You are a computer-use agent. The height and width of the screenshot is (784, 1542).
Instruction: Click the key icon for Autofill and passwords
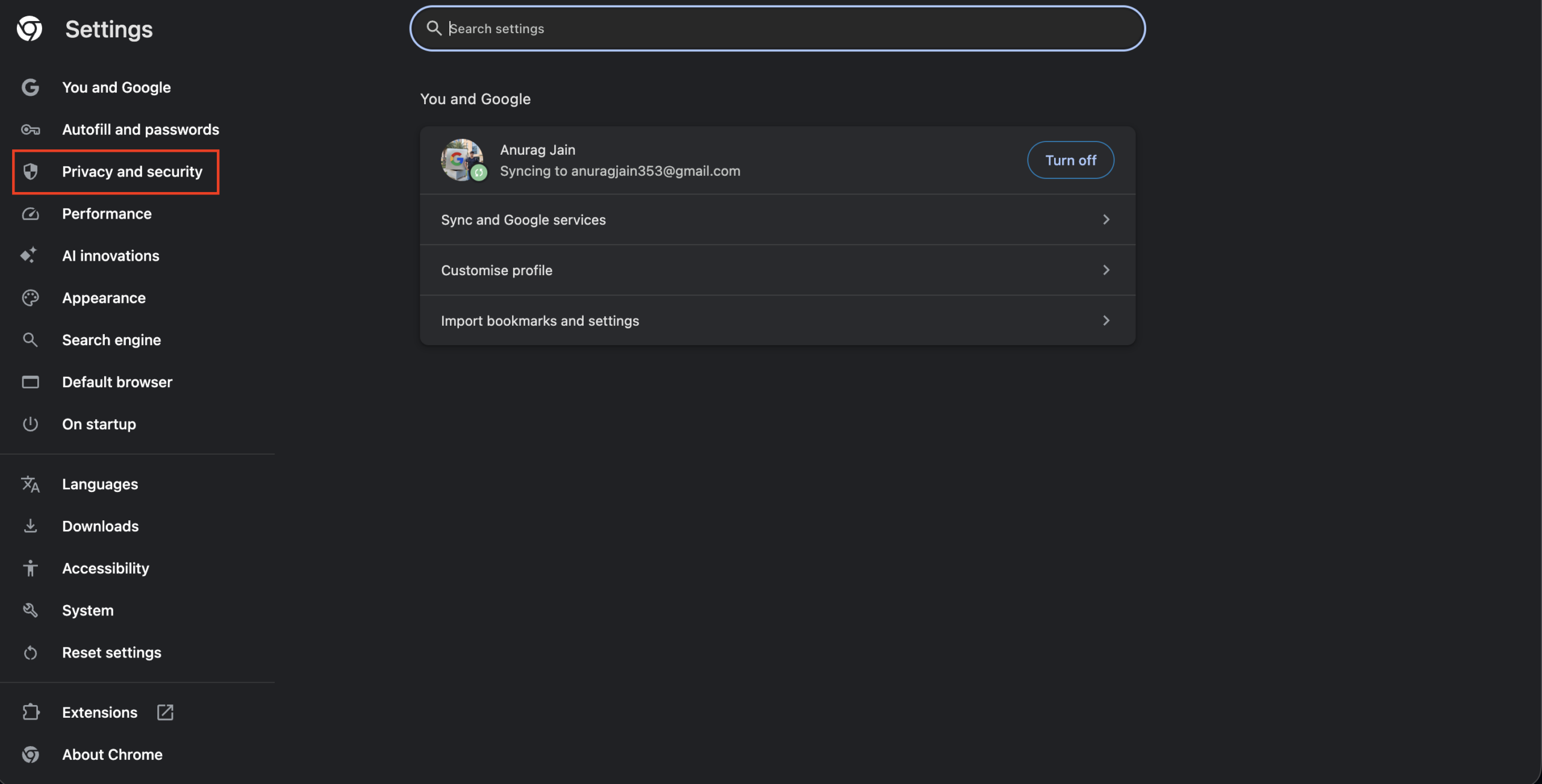pos(30,129)
